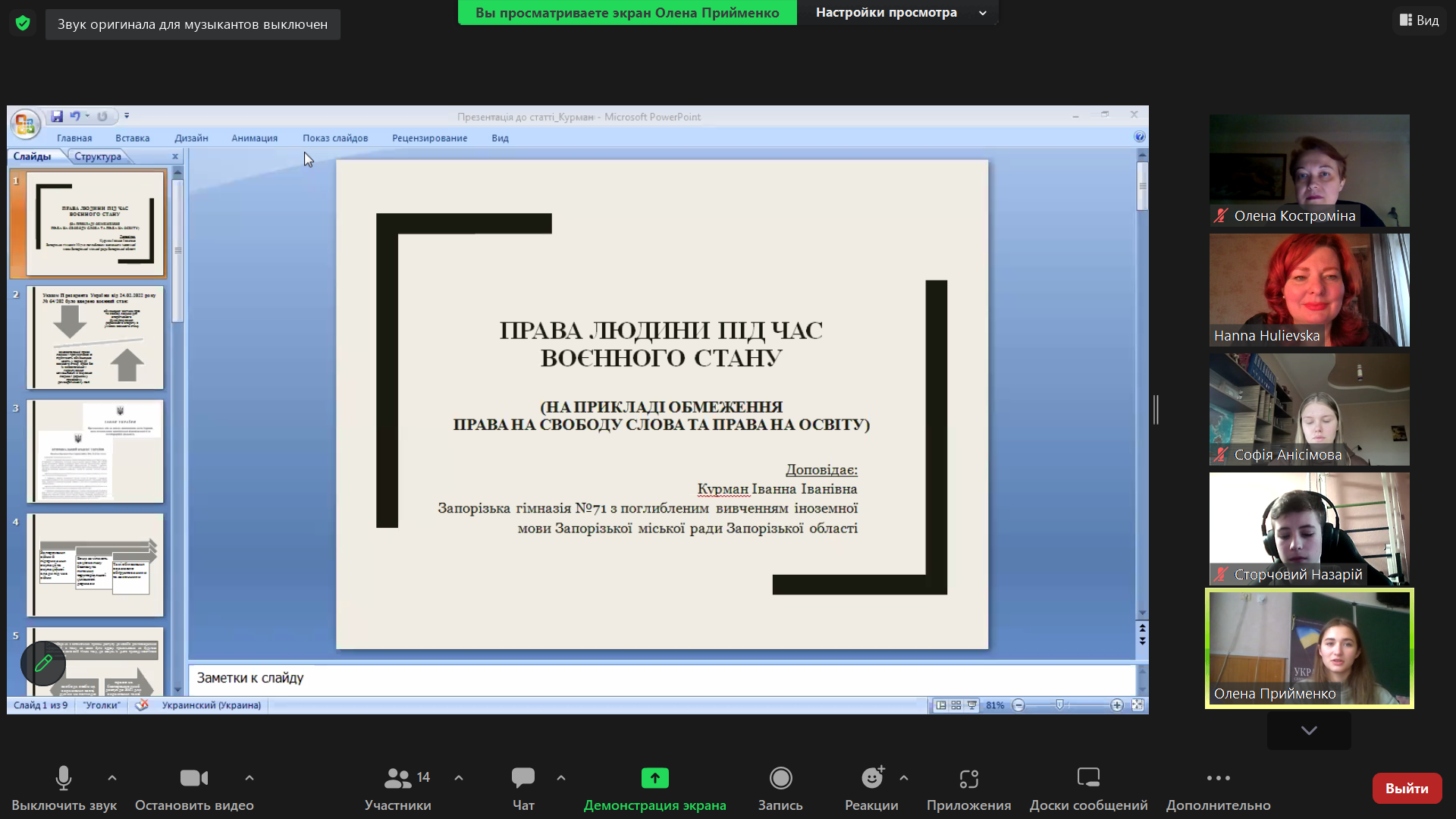
Task: Open Настройки просмотра dropdown
Action: click(898, 13)
